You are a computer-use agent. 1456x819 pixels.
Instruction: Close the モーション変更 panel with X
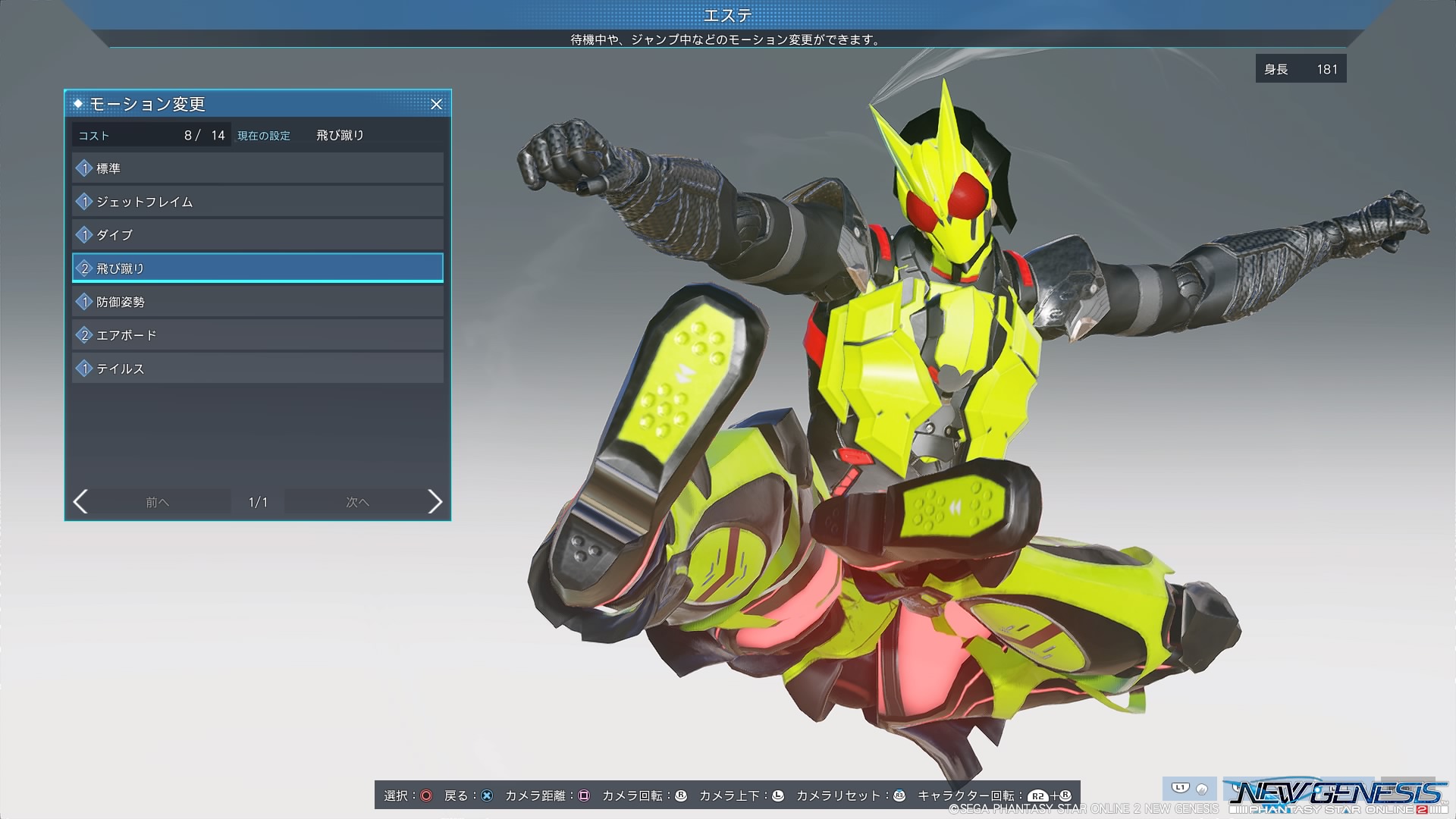coord(436,105)
